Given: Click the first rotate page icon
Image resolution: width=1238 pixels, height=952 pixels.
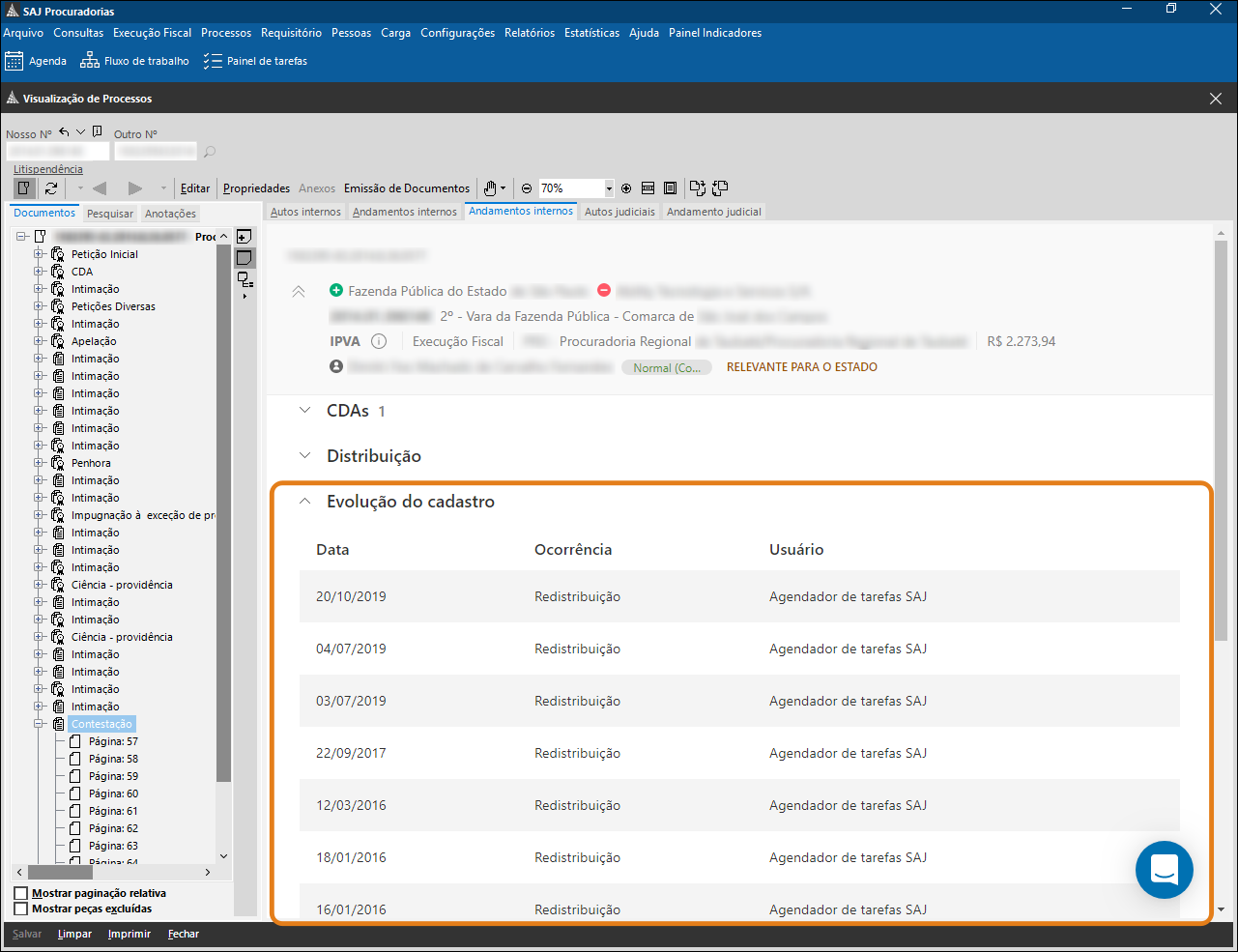Looking at the screenshot, I should pos(698,188).
